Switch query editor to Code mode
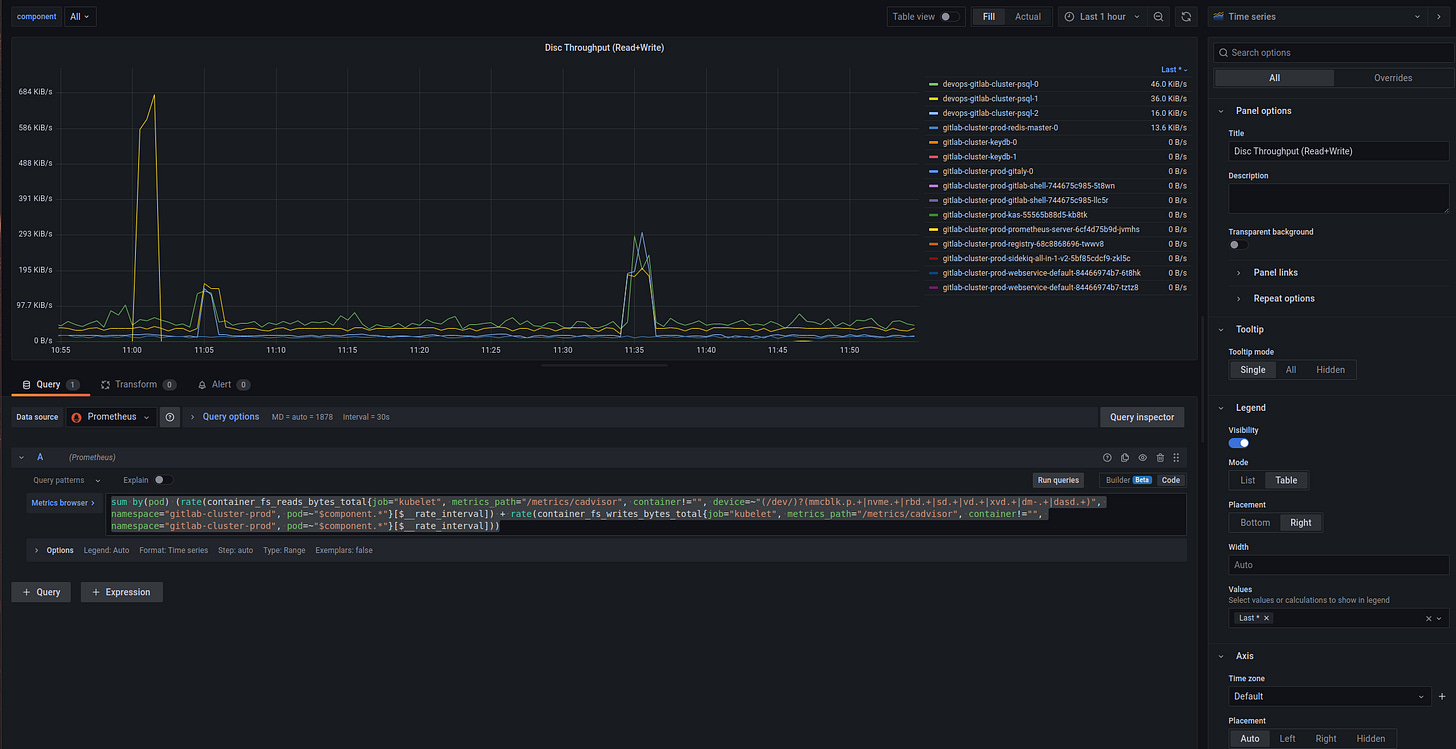 click(x=1170, y=480)
